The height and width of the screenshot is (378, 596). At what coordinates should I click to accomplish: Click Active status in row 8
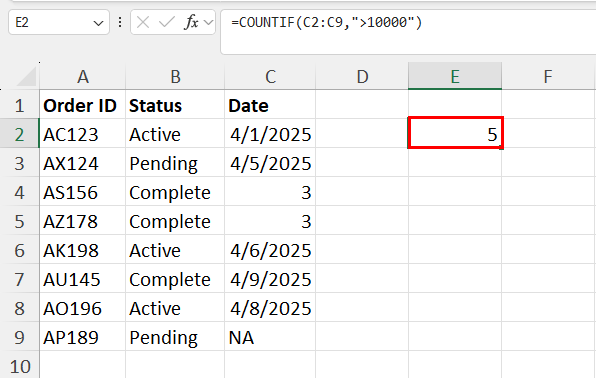tap(175, 308)
